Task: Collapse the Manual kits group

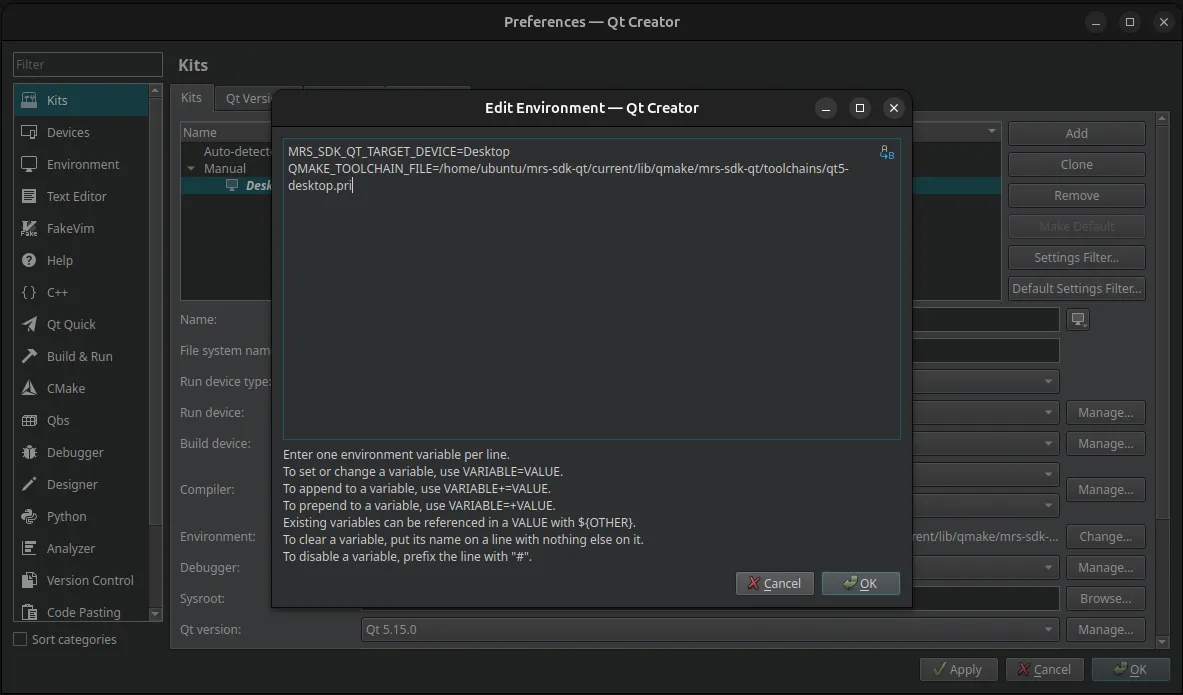Action: pyautogui.click(x=192, y=168)
